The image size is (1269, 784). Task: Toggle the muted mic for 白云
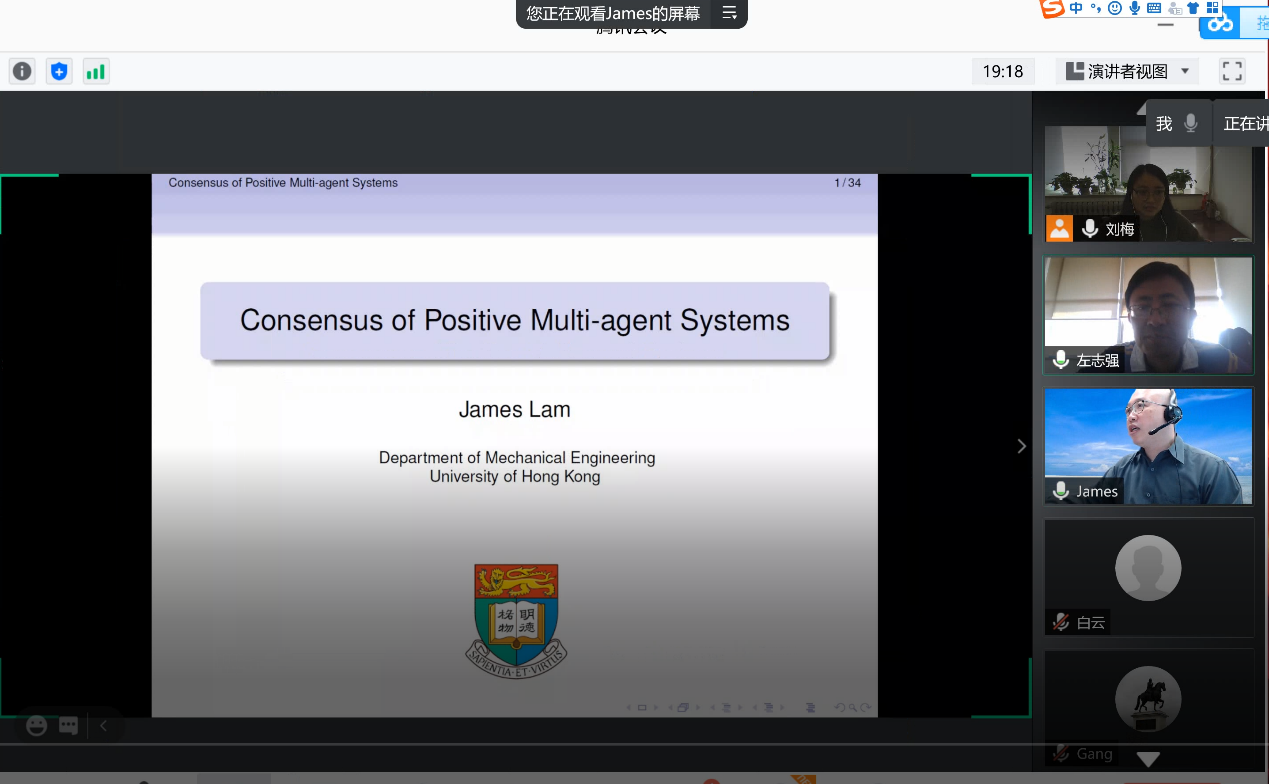click(x=1061, y=622)
